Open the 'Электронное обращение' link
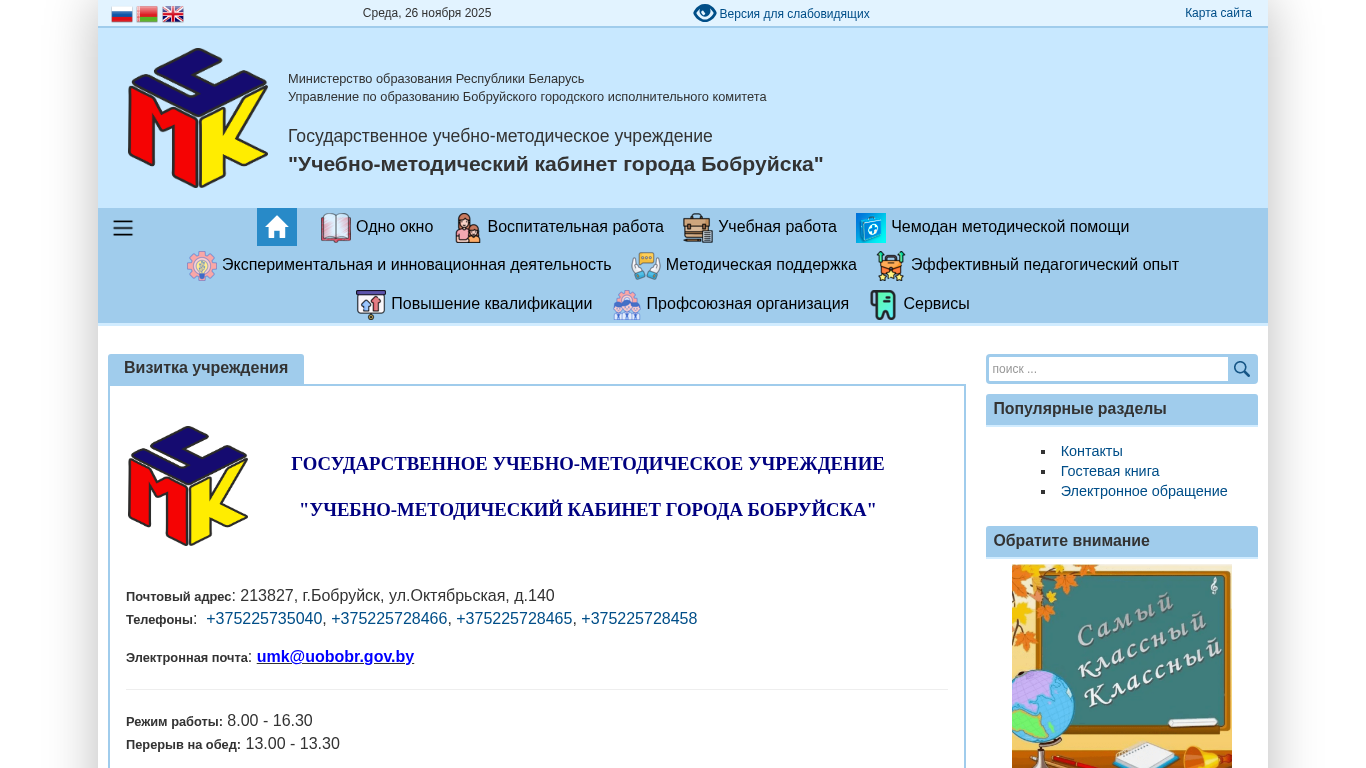 [1144, 491]
